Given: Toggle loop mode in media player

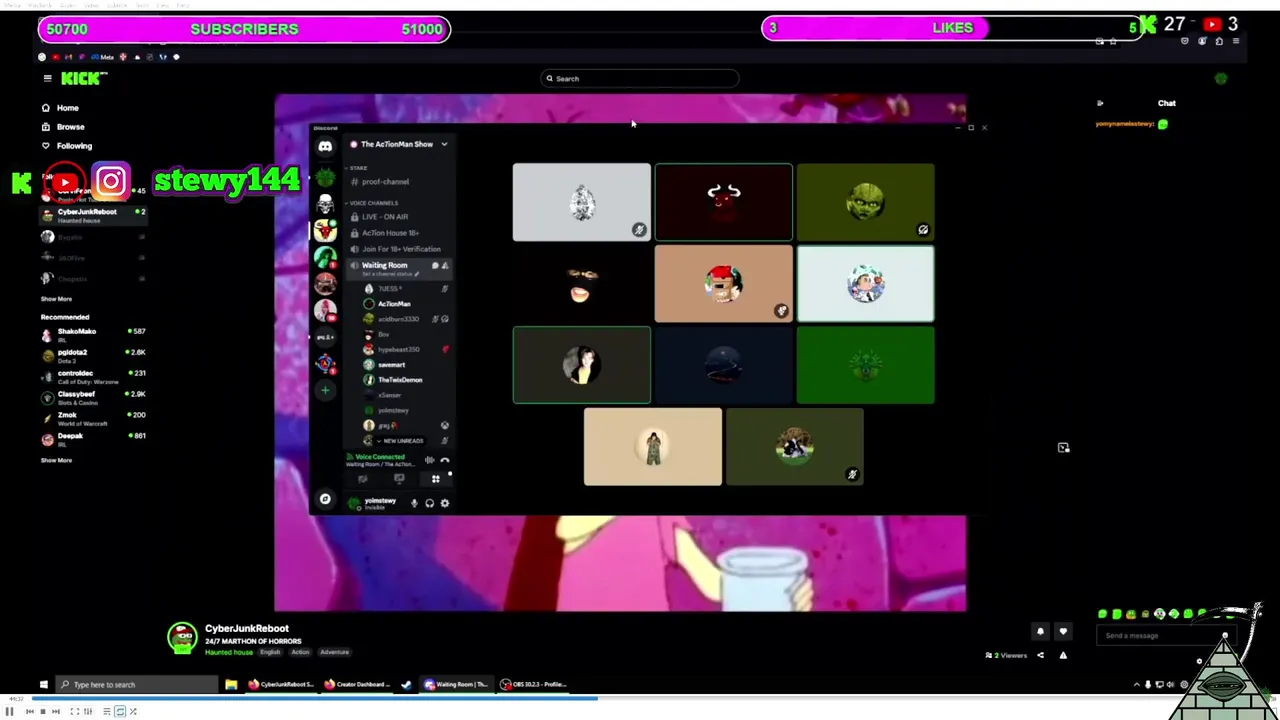Looking at the screenshot, I should pos(119,711).
